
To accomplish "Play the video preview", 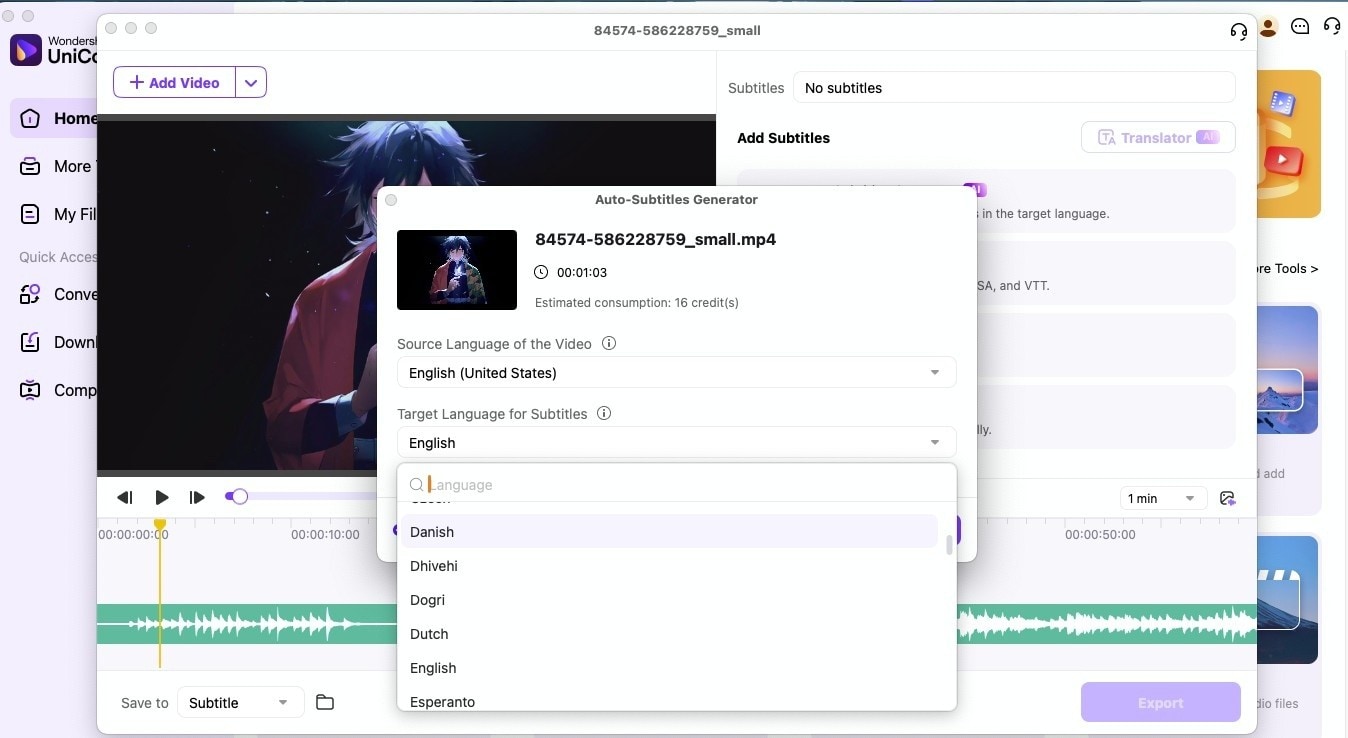I will click(161, 497).
